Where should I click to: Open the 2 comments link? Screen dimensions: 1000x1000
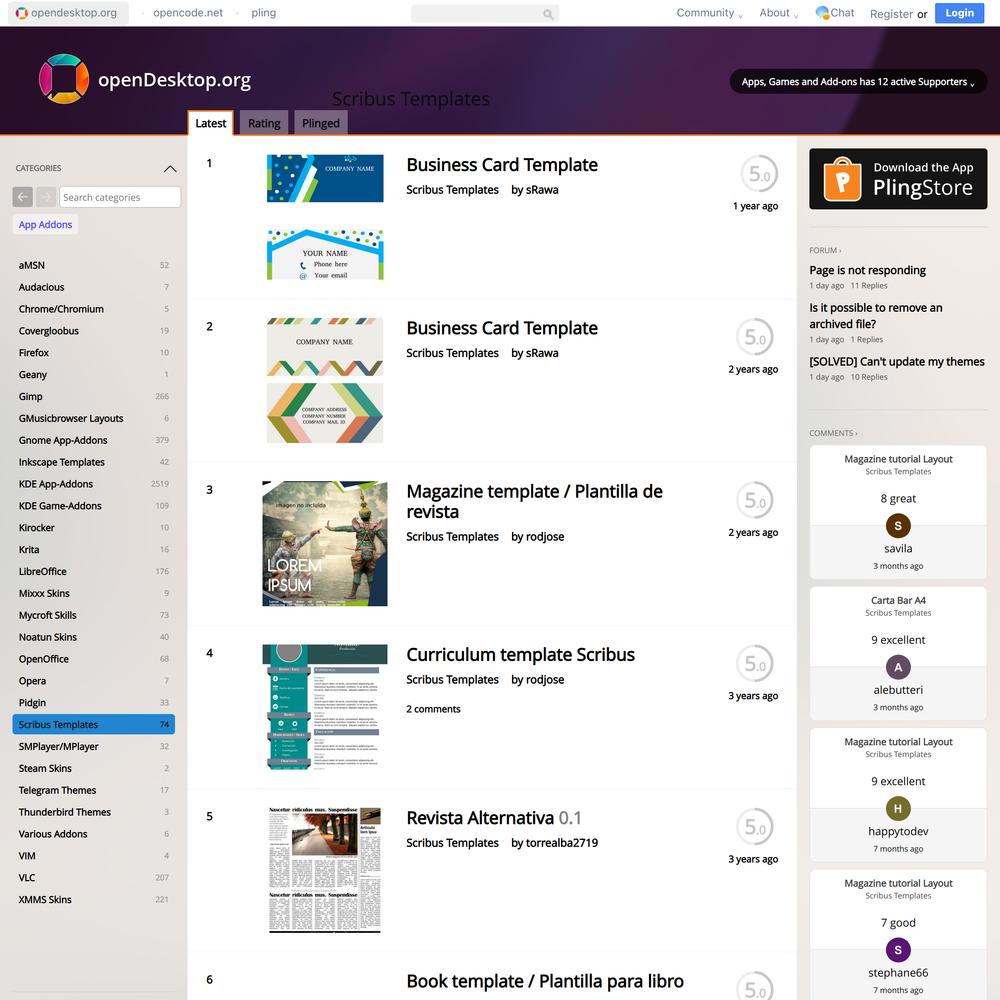click(433, 709)
